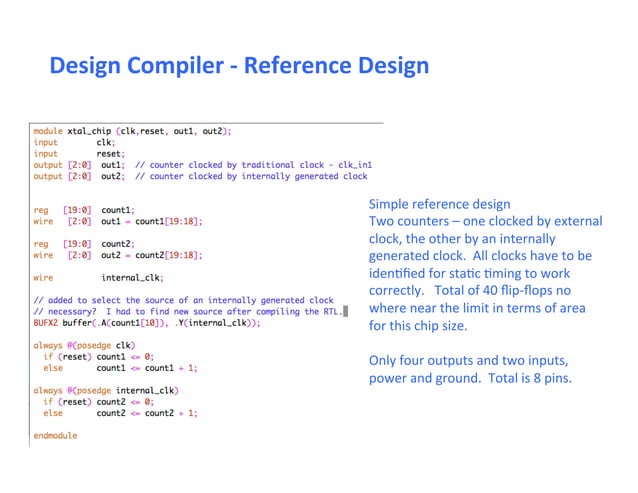Click 'for this chip size.' text line
Image resolution: width=638 pixels, height=493 pixels.
pos(418,326)
